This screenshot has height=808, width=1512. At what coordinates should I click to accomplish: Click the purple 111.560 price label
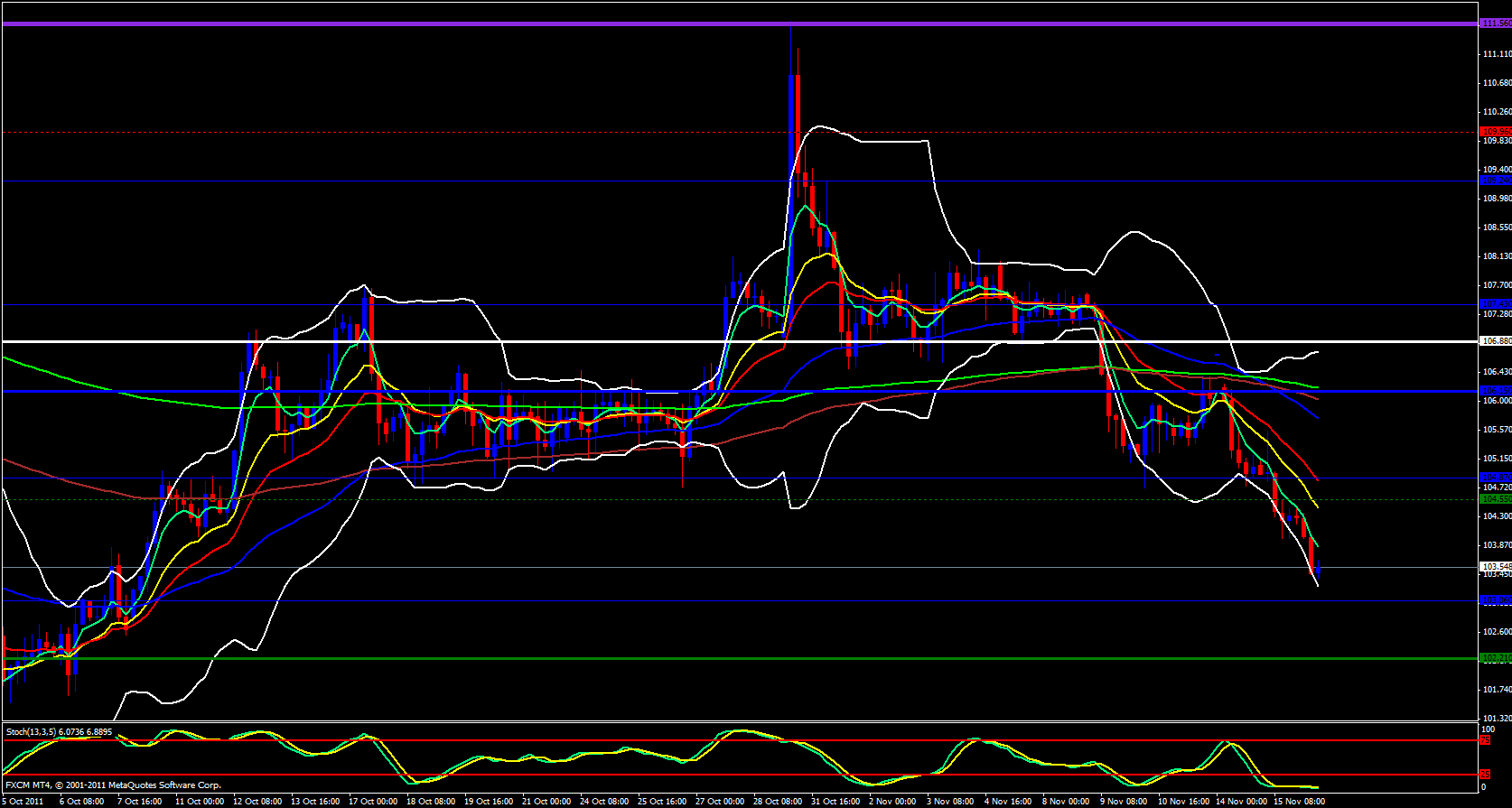[x=1496, y=23]
